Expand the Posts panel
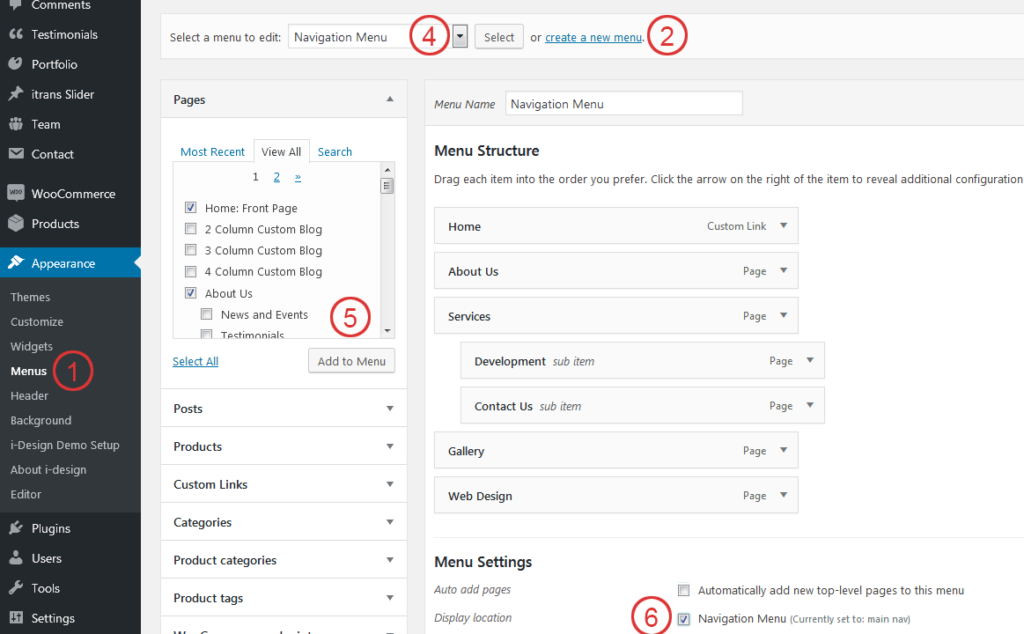The image size is (1024, 634). 390,409
